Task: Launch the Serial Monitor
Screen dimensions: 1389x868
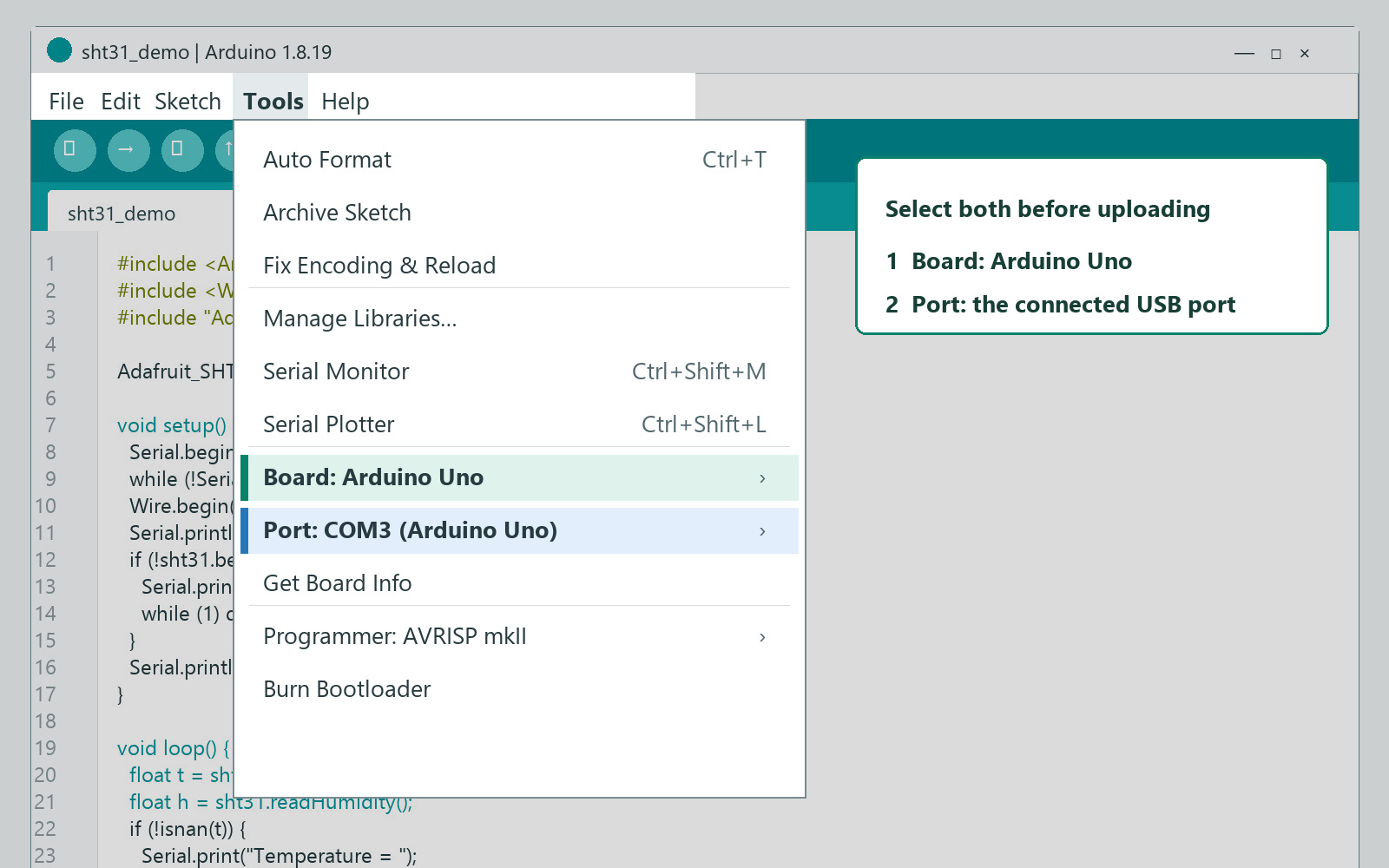Action: click(519, 372)
